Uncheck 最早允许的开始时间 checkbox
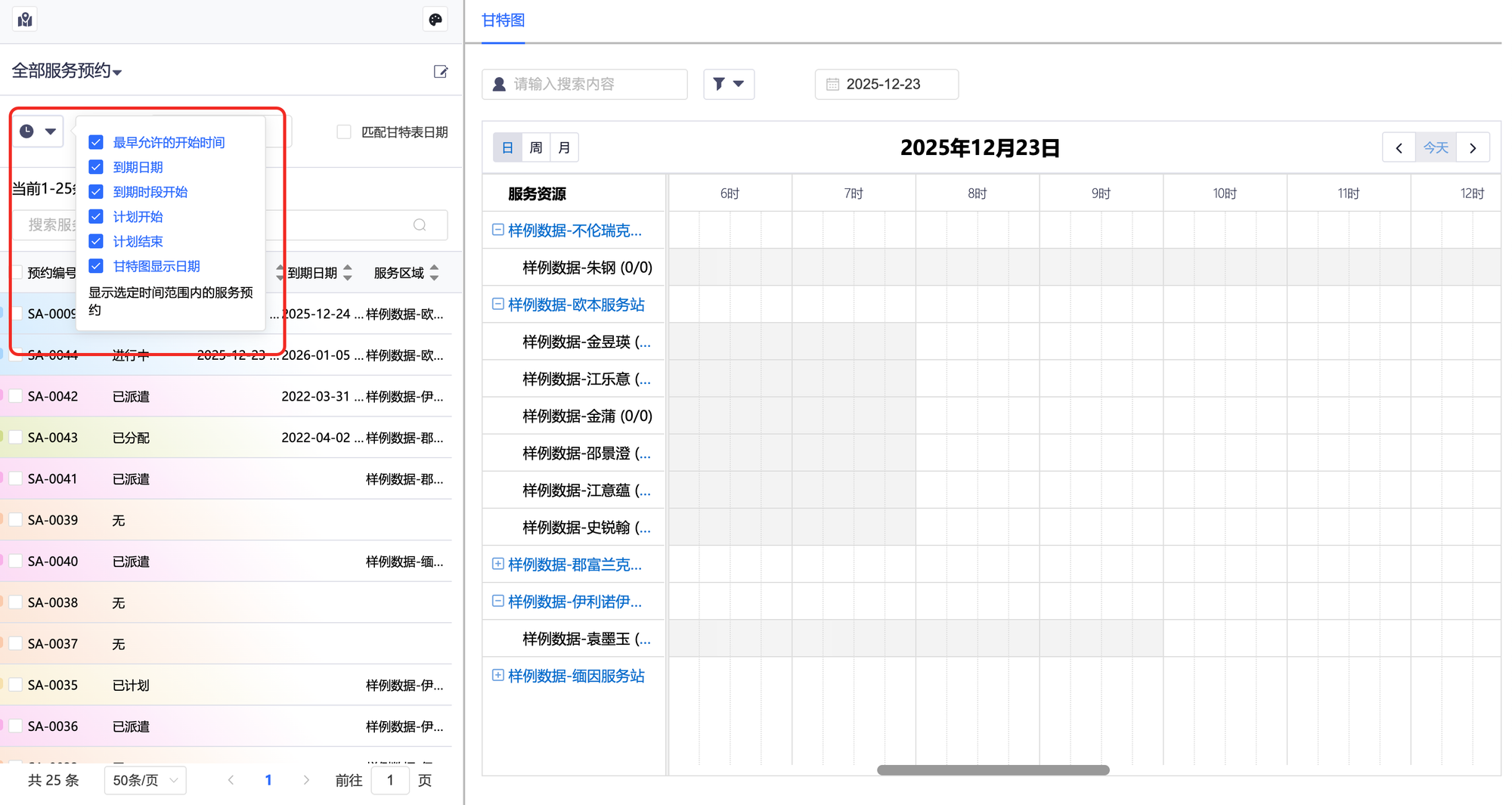This screenshot has width=1512, height=805. pos(96,142)
